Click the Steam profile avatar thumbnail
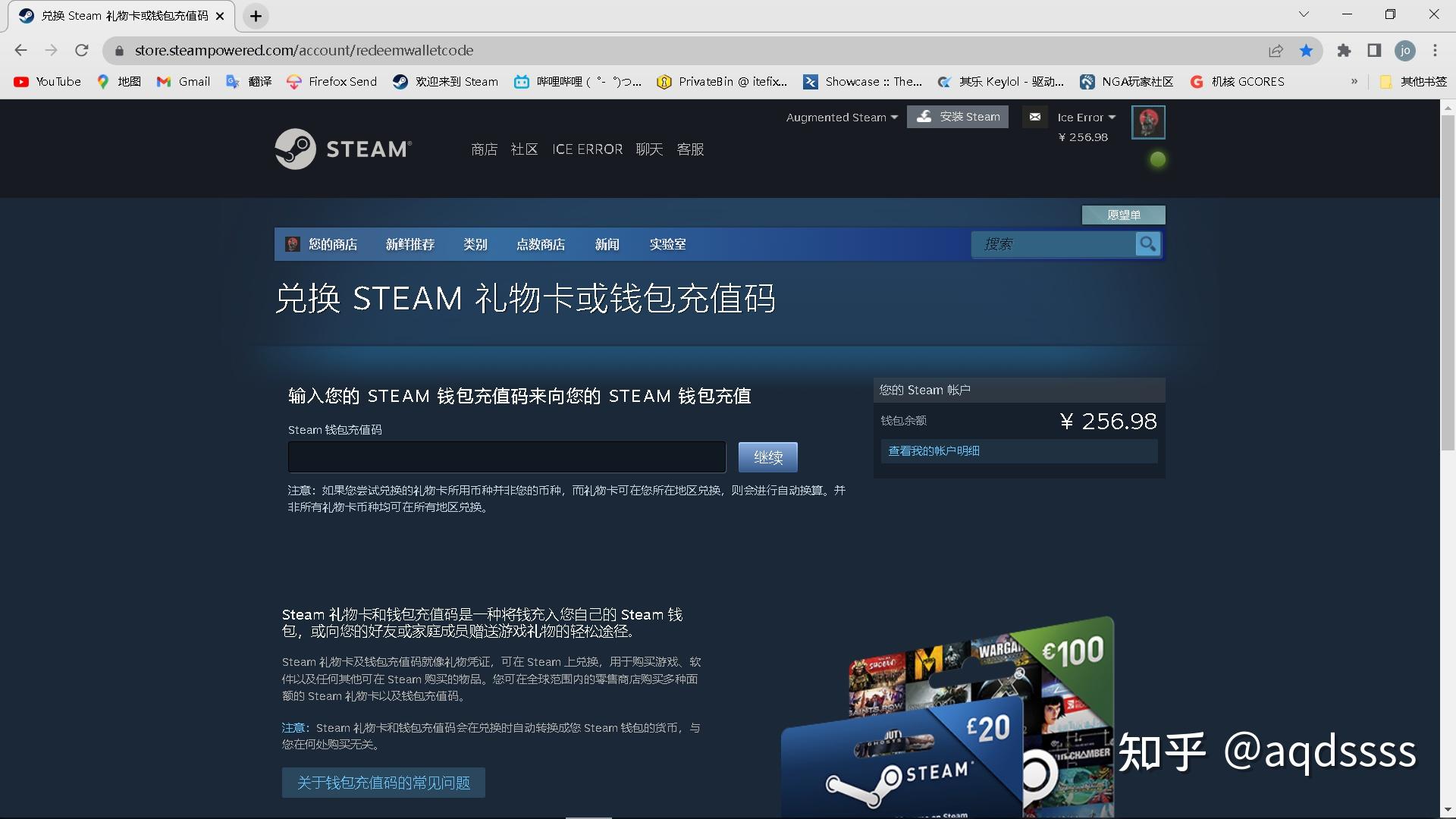The image size is (1456, 819). pos(1147,122)
